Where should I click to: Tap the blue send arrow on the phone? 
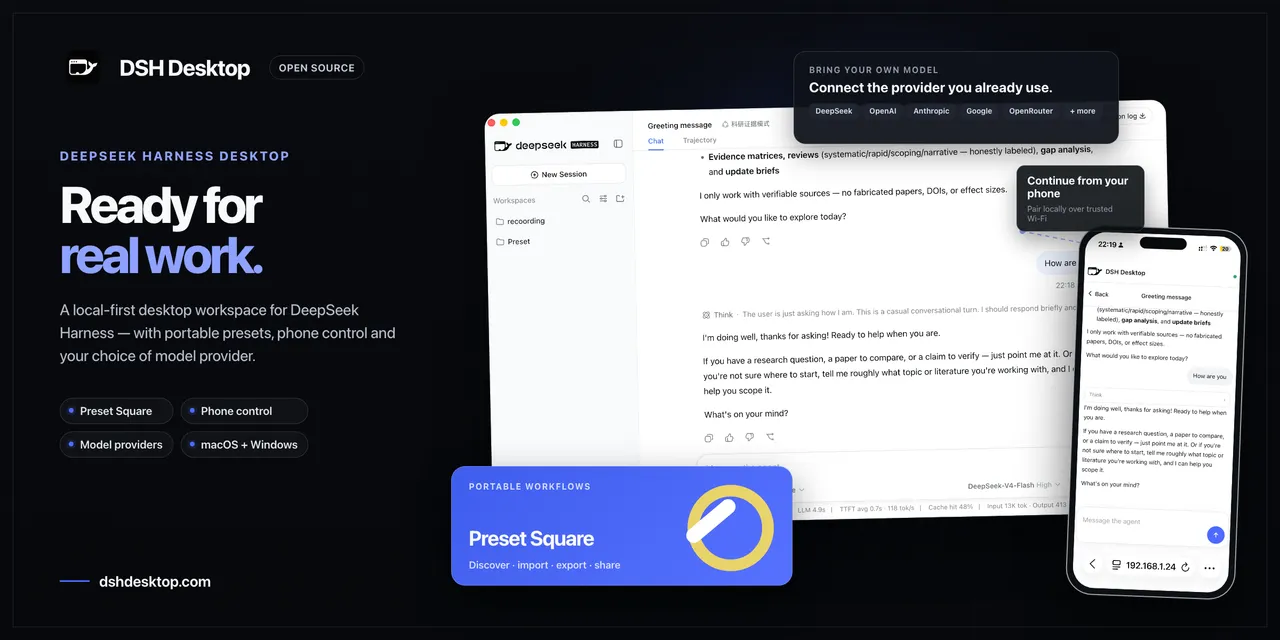point(1215,535)
